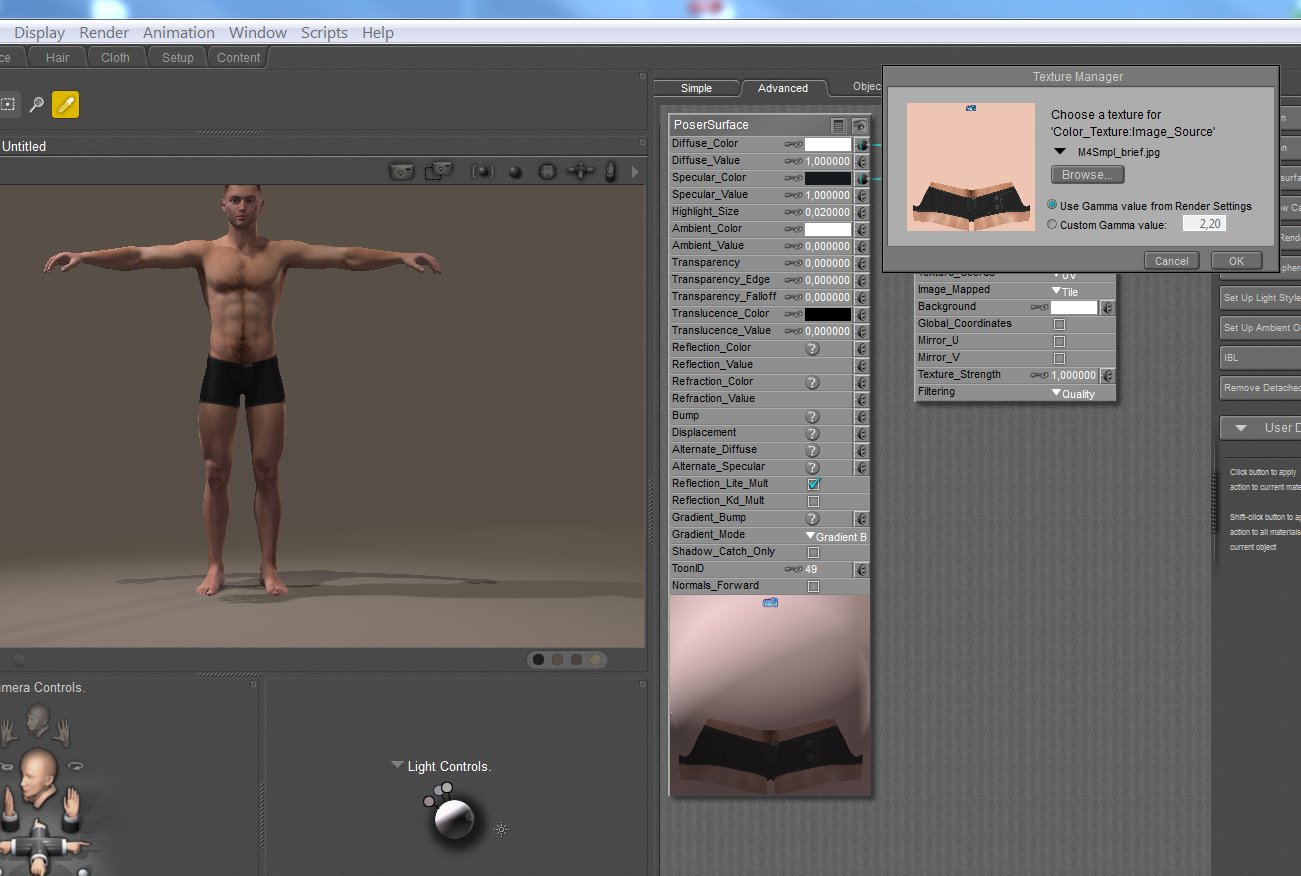Expand the M4Smpl_brief.jpg texture dropdown
Viewport: 1301px width, 876px height.
click(x=1059, y=152)
